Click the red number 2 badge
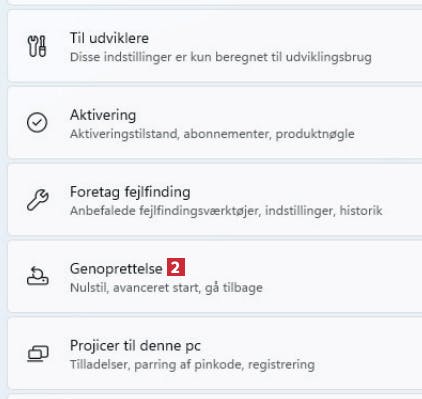Viewport: 422px width, 399px height. tap(176, 267)
